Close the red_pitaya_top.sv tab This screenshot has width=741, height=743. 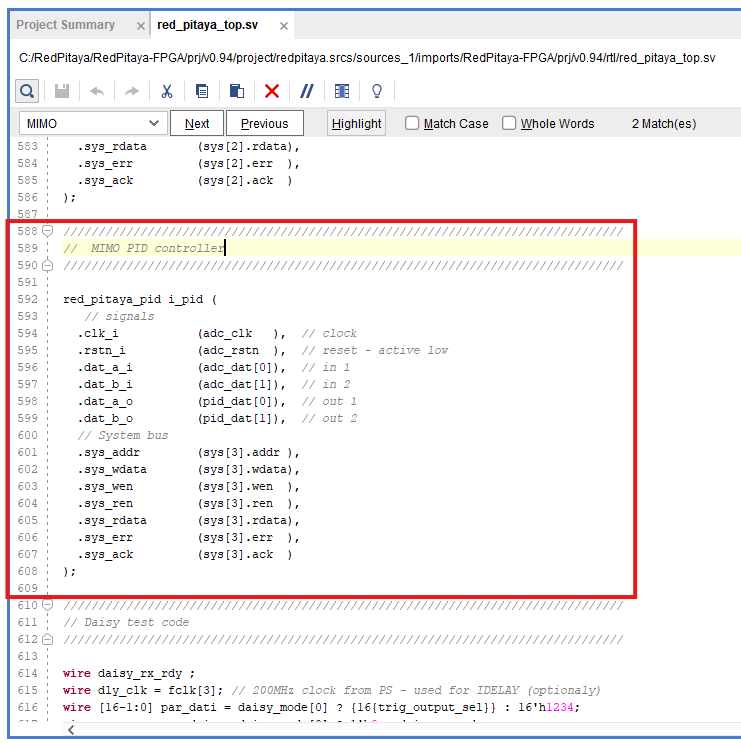click(x=284, y=26)
